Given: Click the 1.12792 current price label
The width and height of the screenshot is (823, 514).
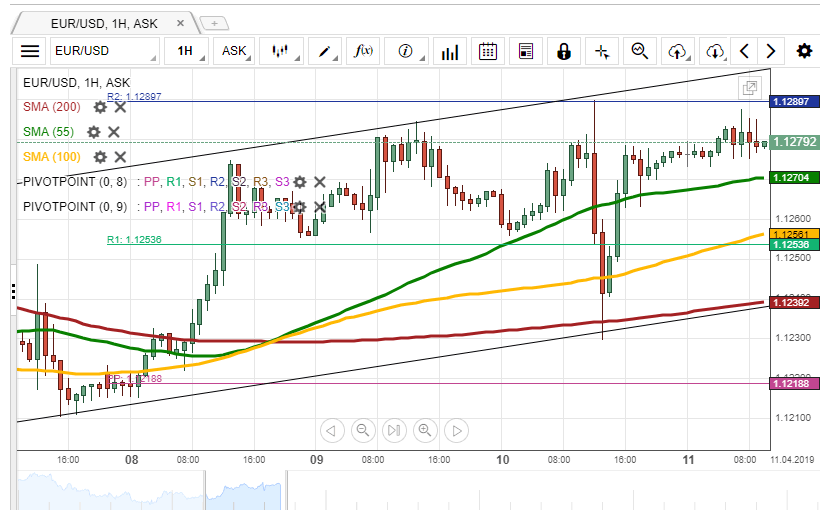Looking at the screenshot, I should click(x=794, y=142).
